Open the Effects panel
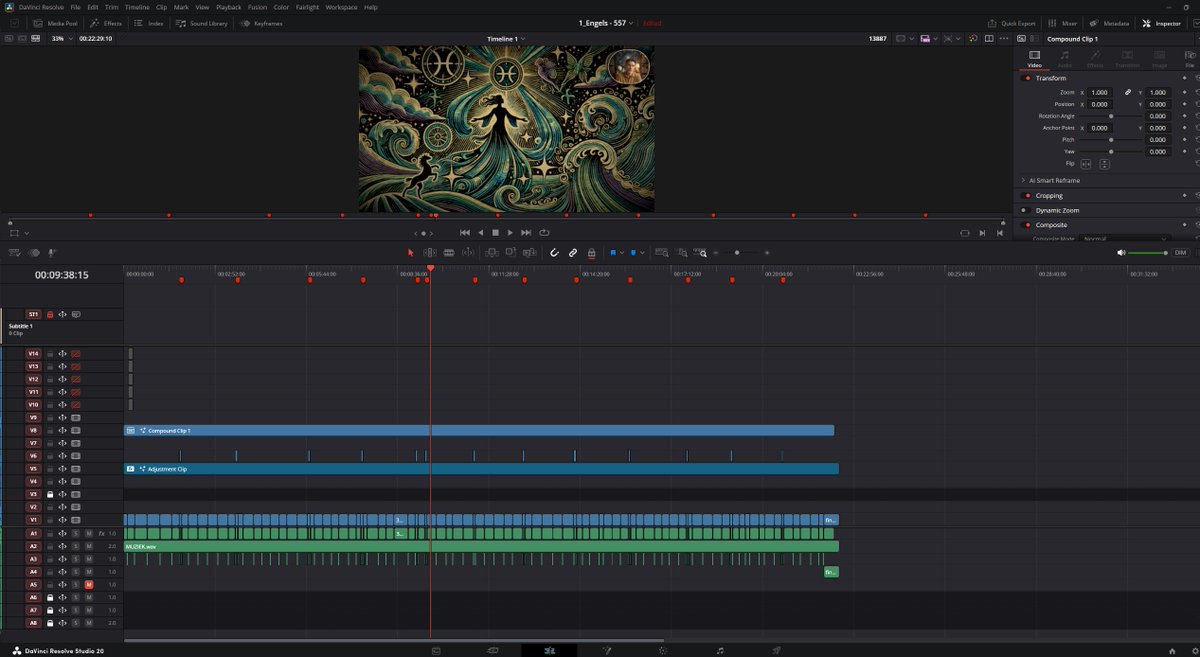The image size is (1200, 657). (106, 22)
